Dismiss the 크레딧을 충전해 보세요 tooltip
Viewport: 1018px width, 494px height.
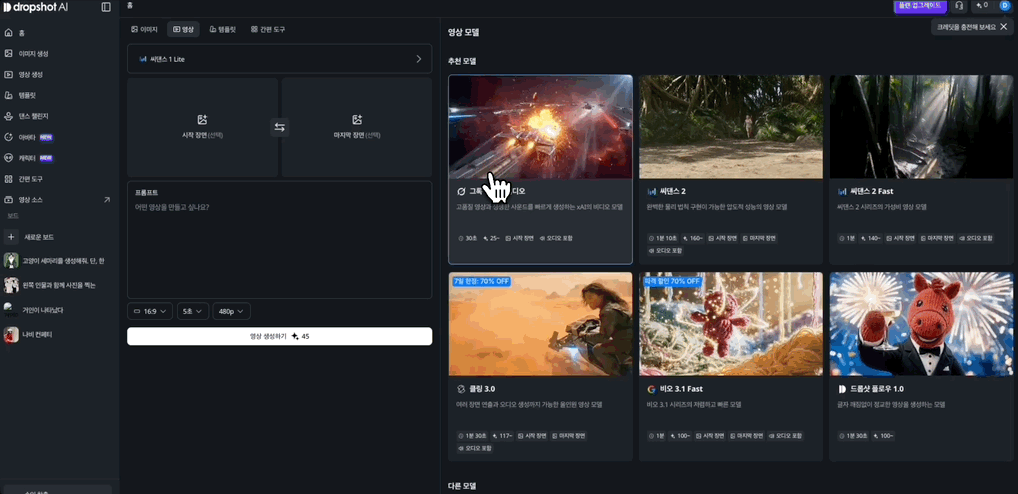tap(1004, 27)
